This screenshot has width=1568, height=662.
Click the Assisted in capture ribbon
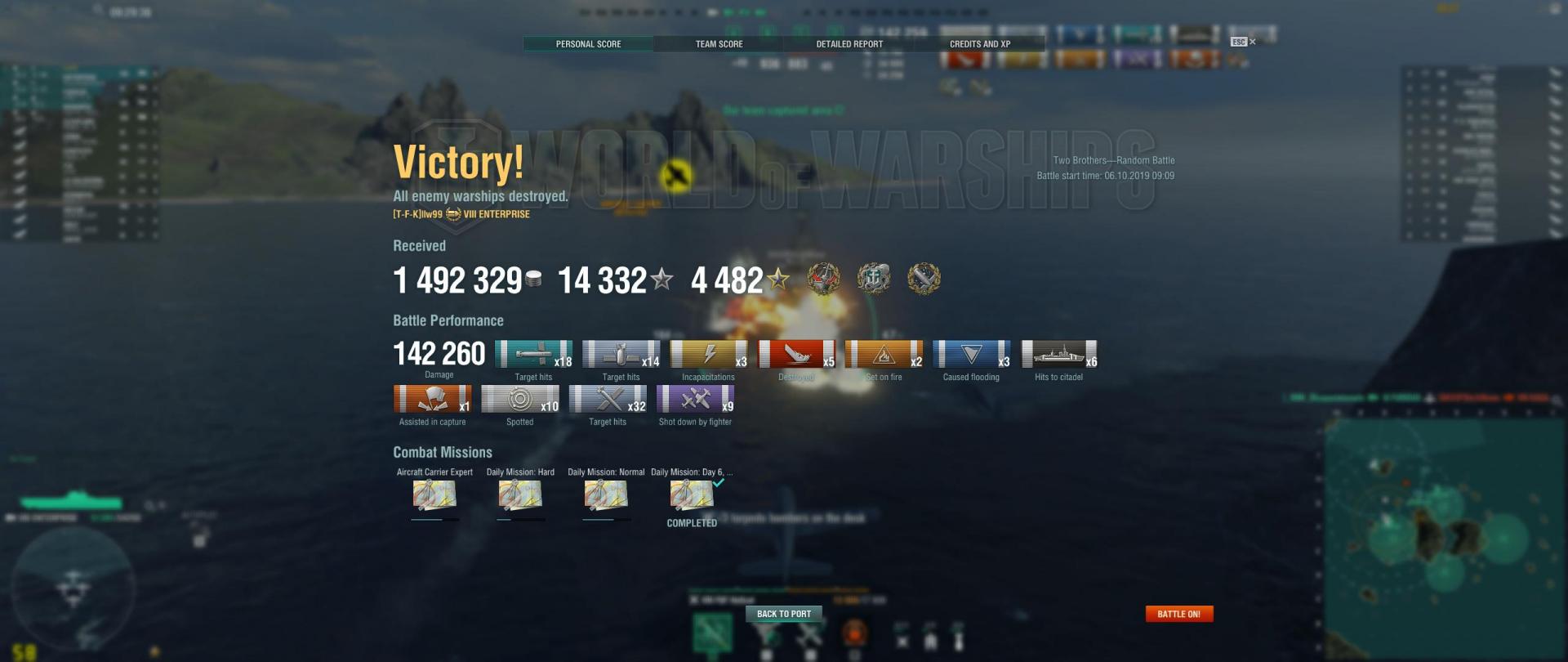click(x=433, y=399)
